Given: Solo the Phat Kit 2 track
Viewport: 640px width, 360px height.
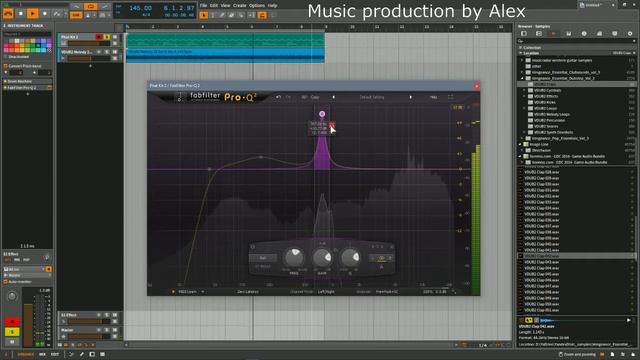Looking at the screenshot, I should point(107,37).
